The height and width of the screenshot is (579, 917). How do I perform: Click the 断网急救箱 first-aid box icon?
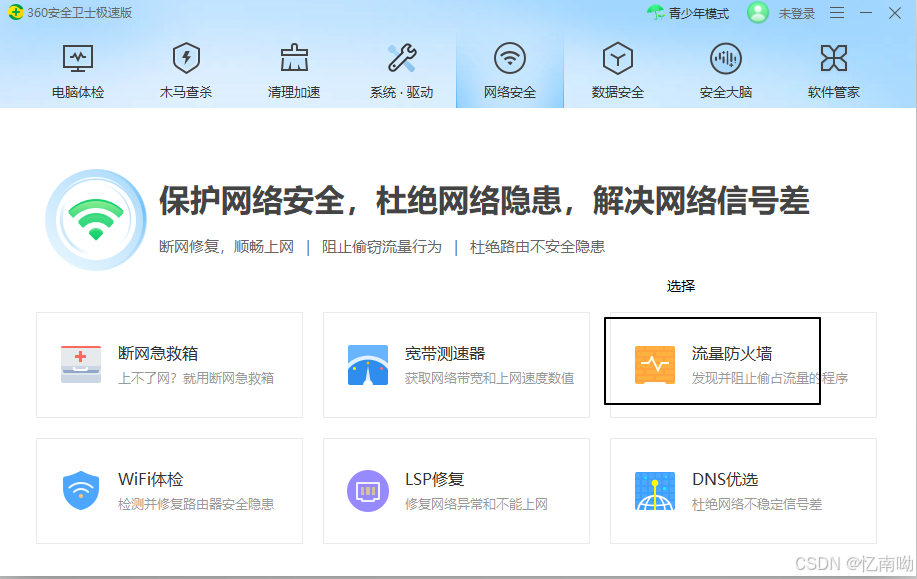pos(81,364)
